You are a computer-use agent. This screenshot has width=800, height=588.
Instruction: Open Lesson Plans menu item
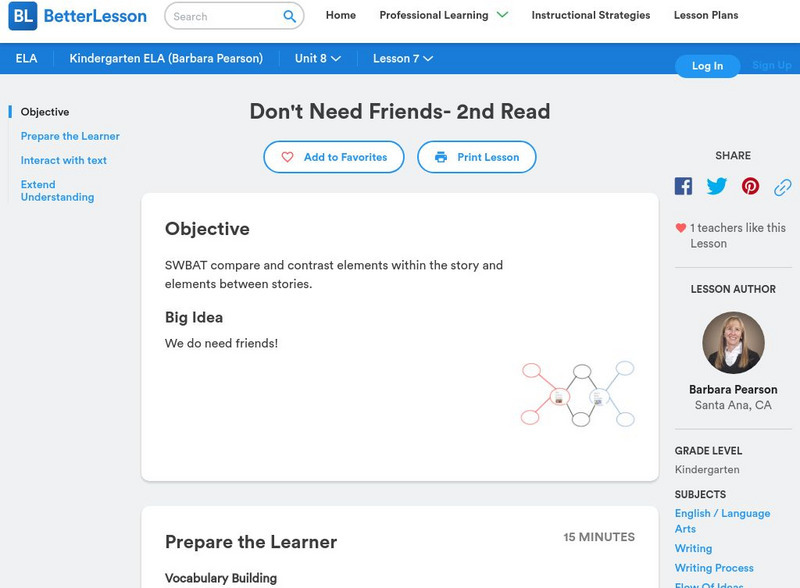[706, 15]
